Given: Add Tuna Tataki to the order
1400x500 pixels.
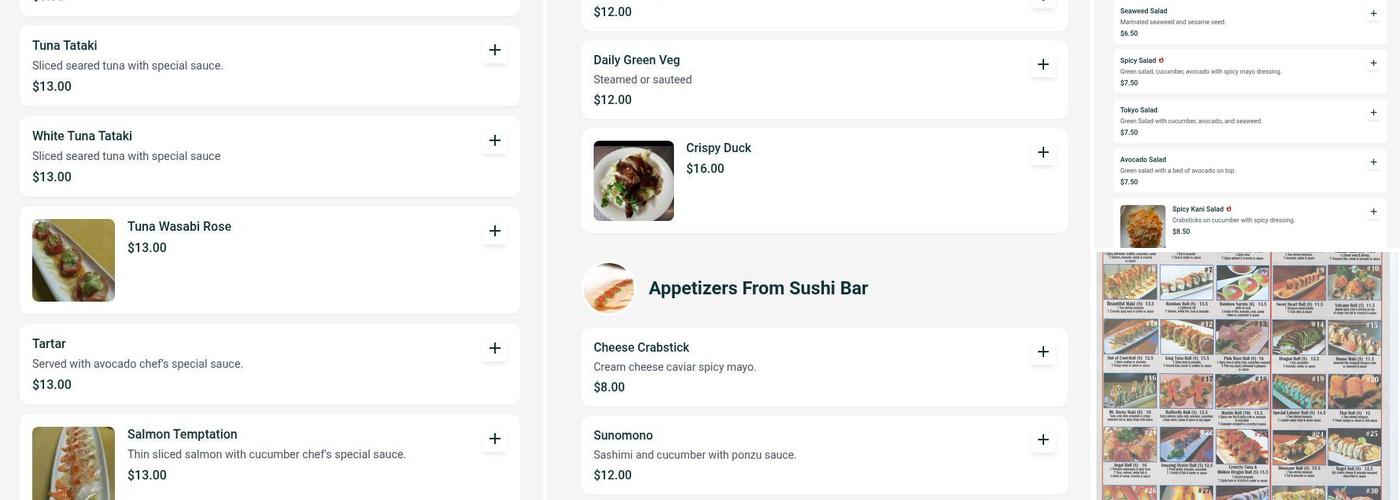Looking at the screenshot, I should tap(495, 50).
